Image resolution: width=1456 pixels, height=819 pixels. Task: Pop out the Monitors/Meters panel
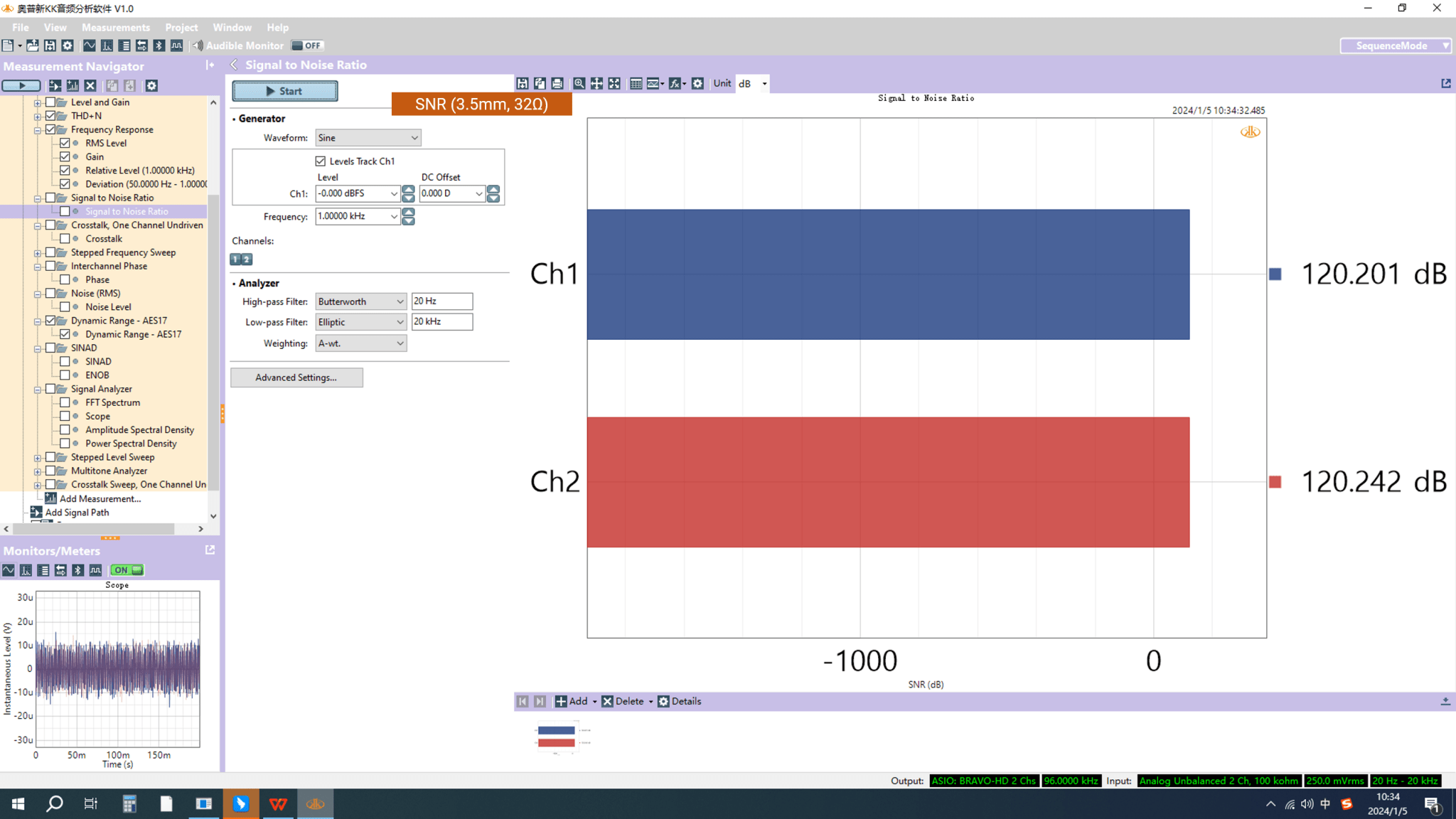click(x=210, y=550)
